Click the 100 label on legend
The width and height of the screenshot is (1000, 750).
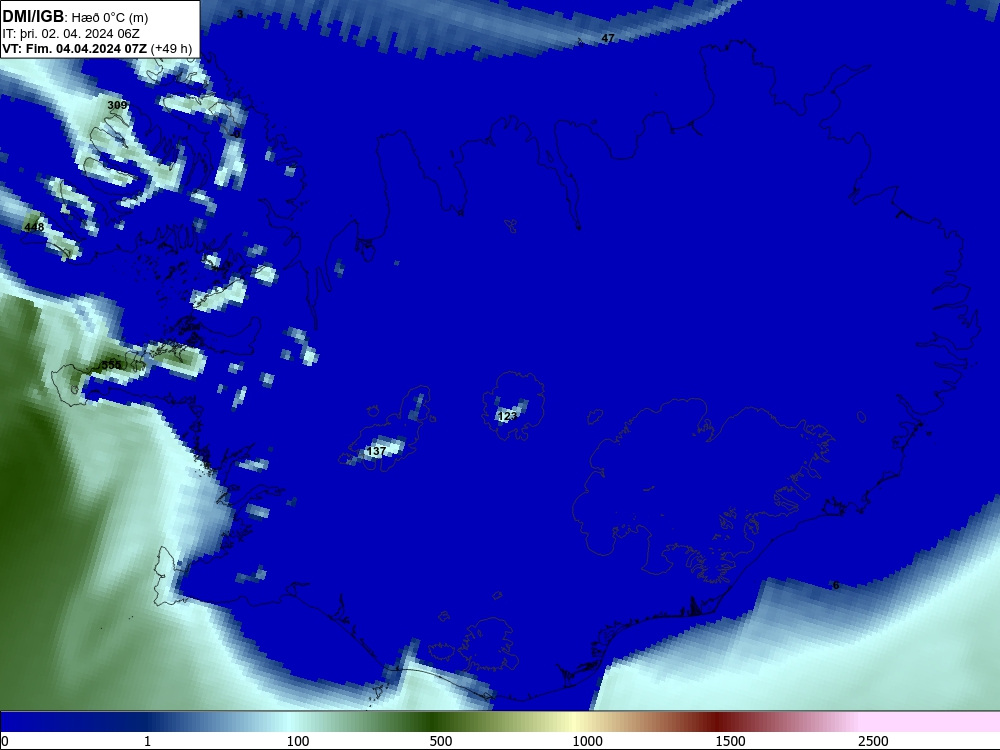coord(298,741)
